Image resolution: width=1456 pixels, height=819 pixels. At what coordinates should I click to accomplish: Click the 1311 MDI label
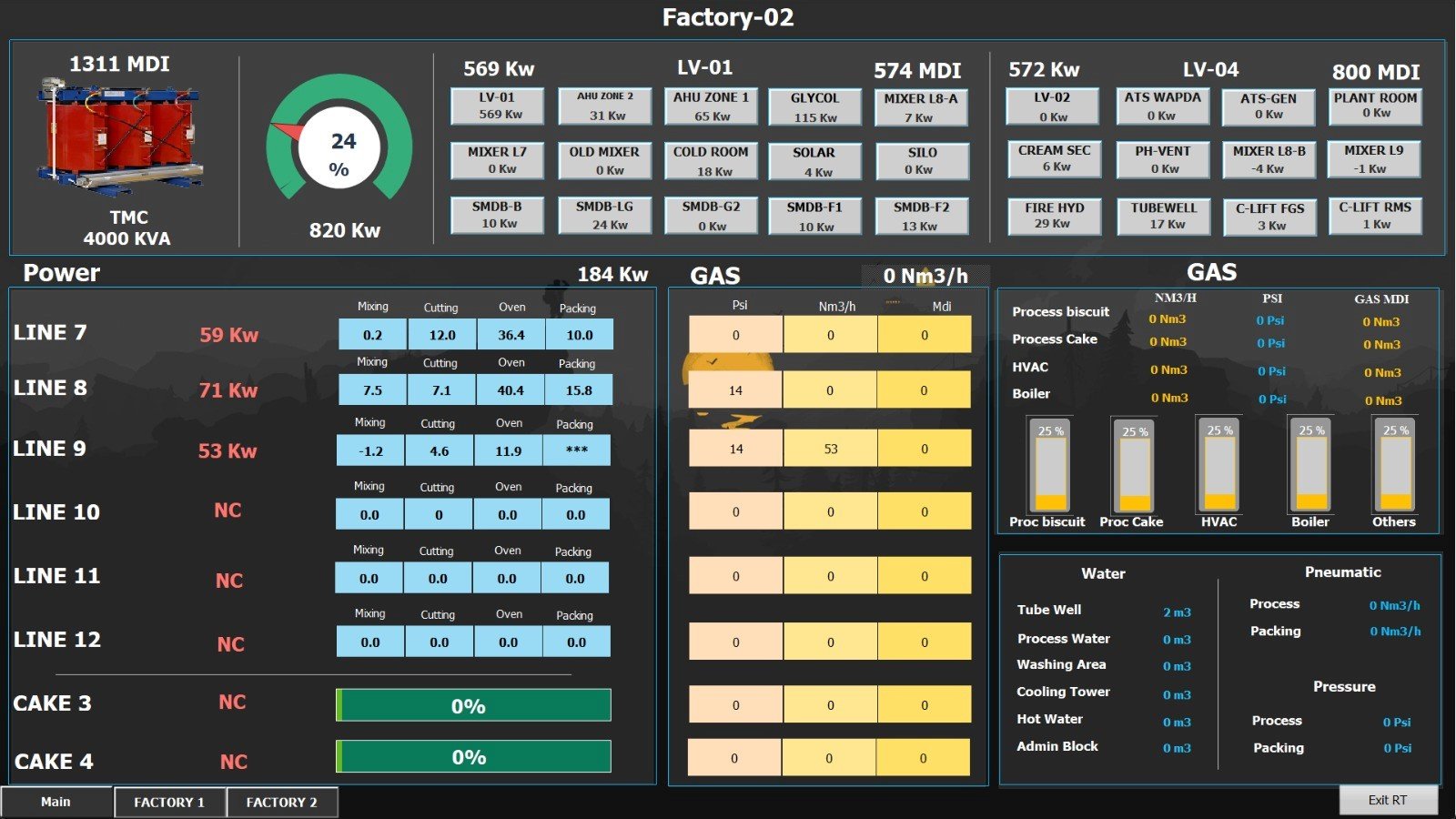click(x=120, y=64)
